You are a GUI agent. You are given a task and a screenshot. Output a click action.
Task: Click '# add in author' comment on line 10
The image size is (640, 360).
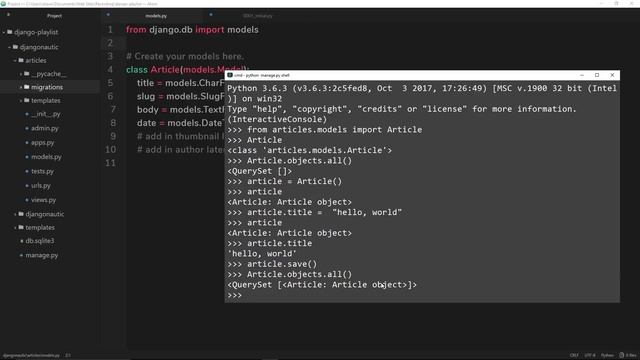coord(180,149)
